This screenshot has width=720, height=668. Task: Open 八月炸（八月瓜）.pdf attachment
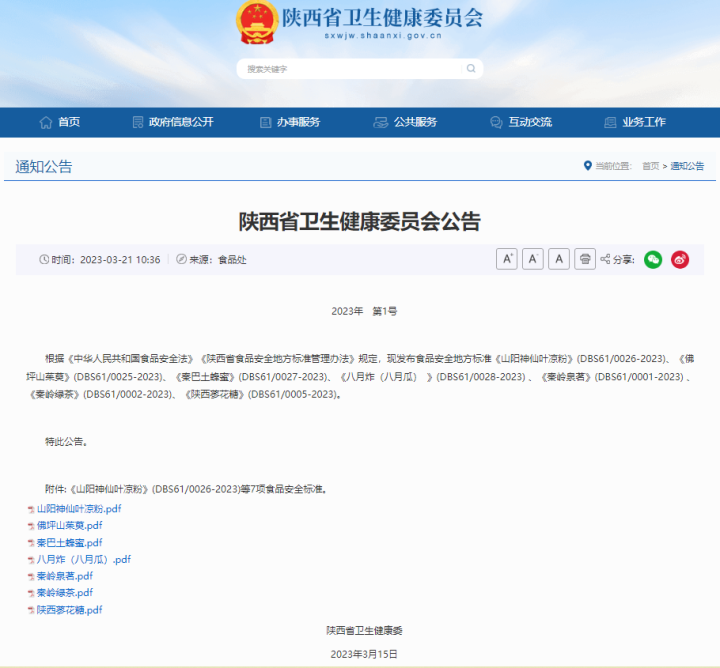[x=83, y=560]
